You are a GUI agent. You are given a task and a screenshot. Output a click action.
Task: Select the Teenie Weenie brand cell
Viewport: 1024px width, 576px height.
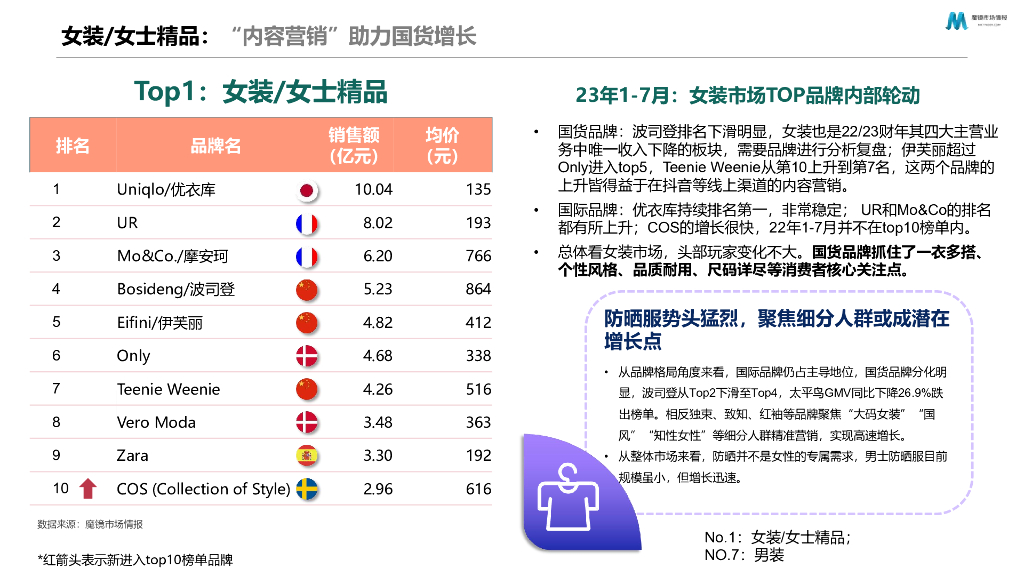point(168,389)
